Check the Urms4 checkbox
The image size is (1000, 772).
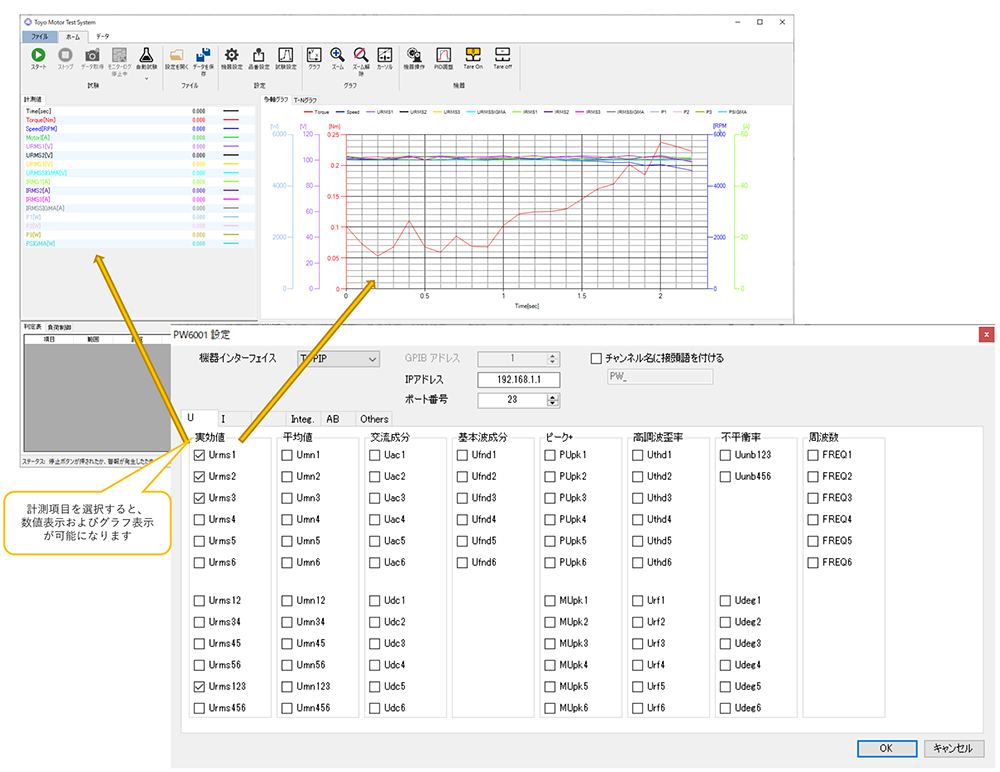(200, 520)
